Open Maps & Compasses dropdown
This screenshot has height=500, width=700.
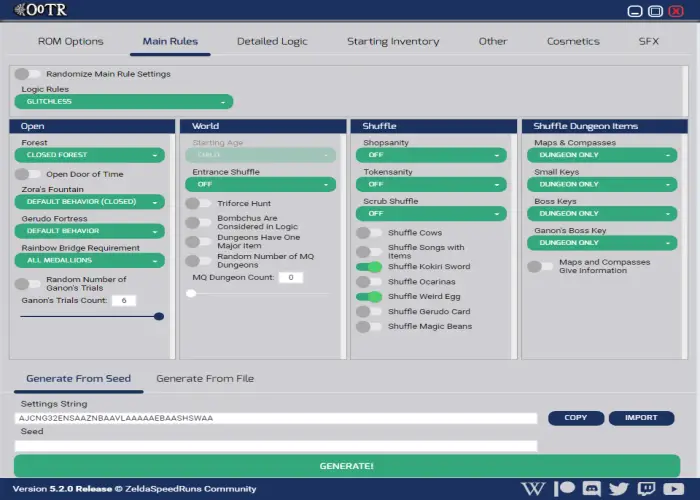(x=602, y=155)
